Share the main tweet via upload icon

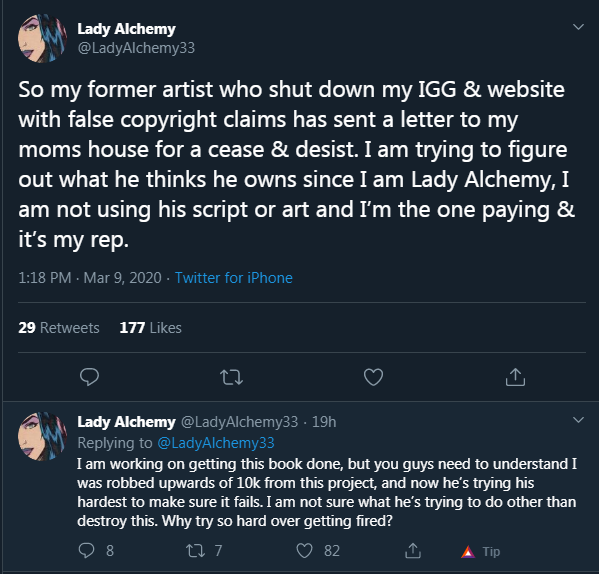(515, 377)
